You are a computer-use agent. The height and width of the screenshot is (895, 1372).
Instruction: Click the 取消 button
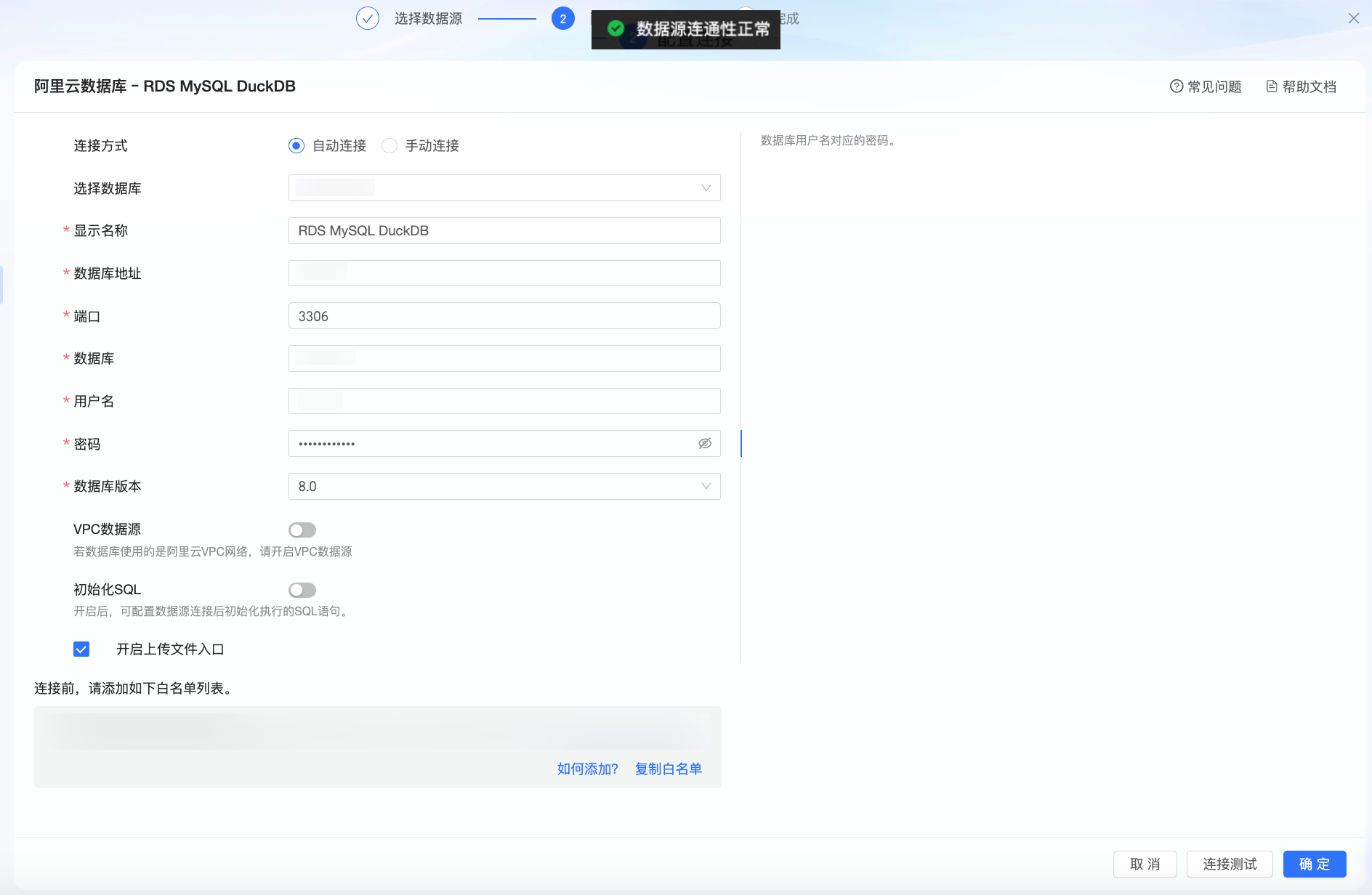(1145, 864)
